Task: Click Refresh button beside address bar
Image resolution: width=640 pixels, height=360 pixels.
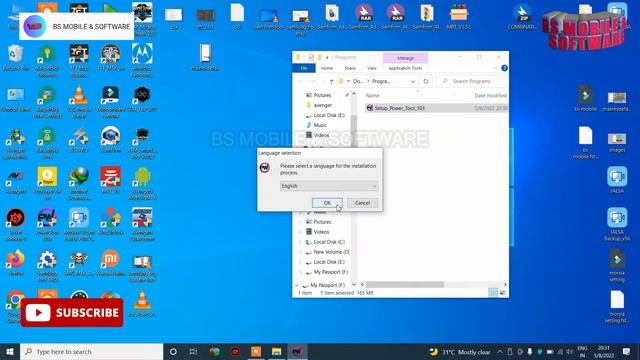Action: [x=426, y=81]
